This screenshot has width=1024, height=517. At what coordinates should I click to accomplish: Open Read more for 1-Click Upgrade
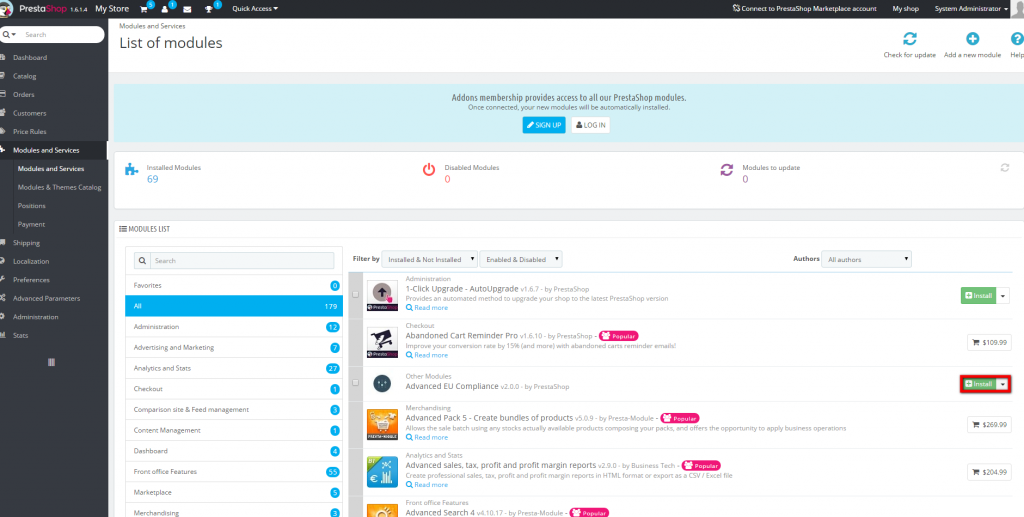427,307
